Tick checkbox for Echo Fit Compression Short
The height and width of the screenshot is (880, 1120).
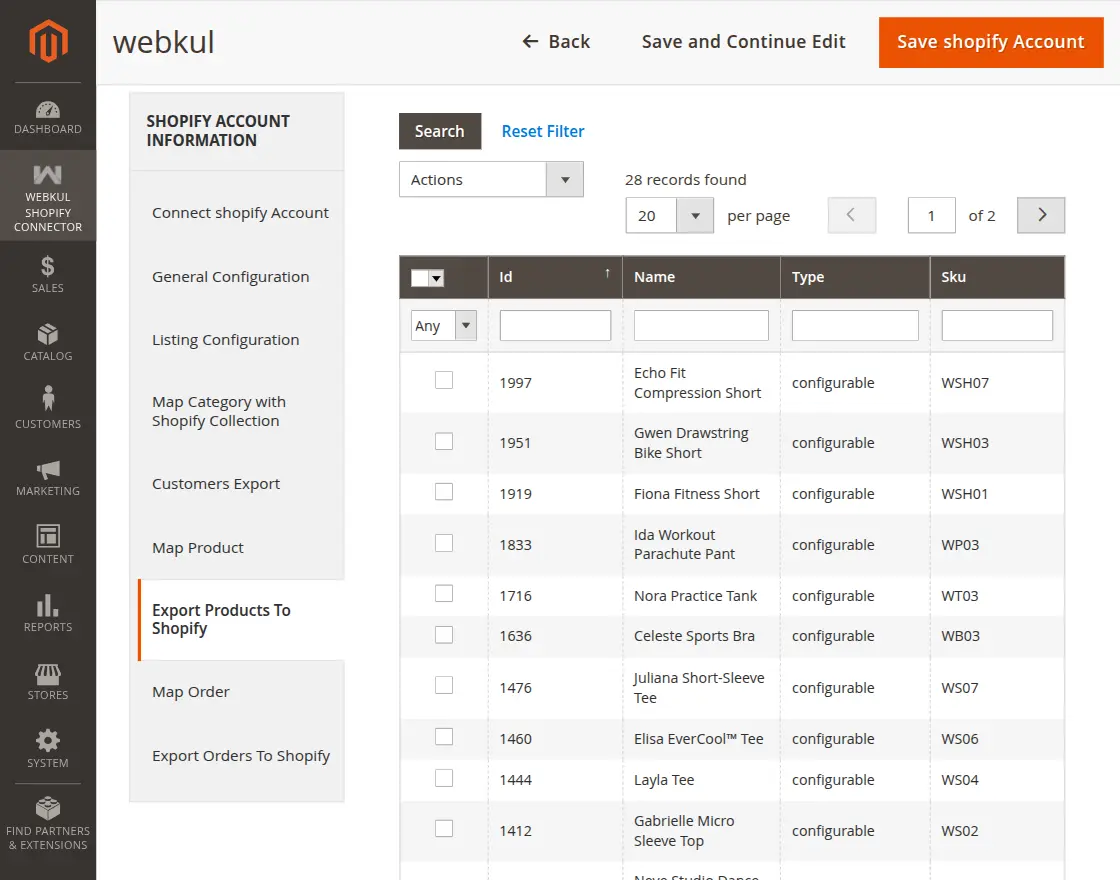click(x=444, y=380)
